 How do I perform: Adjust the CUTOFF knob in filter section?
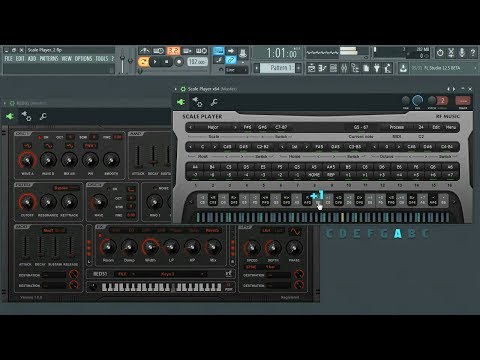tap(27, 202)
